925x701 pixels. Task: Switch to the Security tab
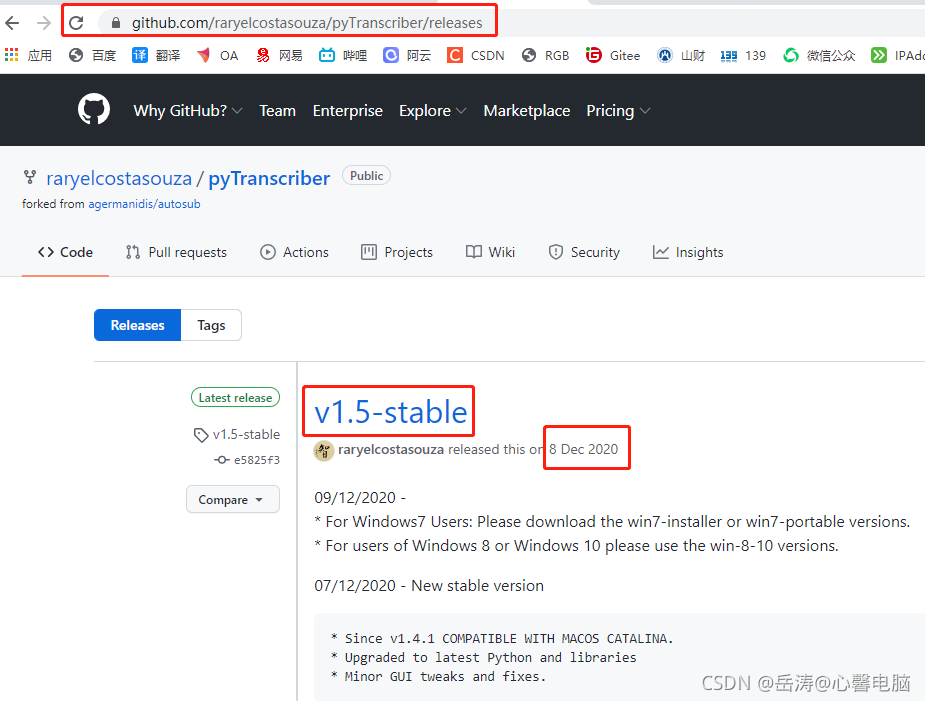click(584, 252)
